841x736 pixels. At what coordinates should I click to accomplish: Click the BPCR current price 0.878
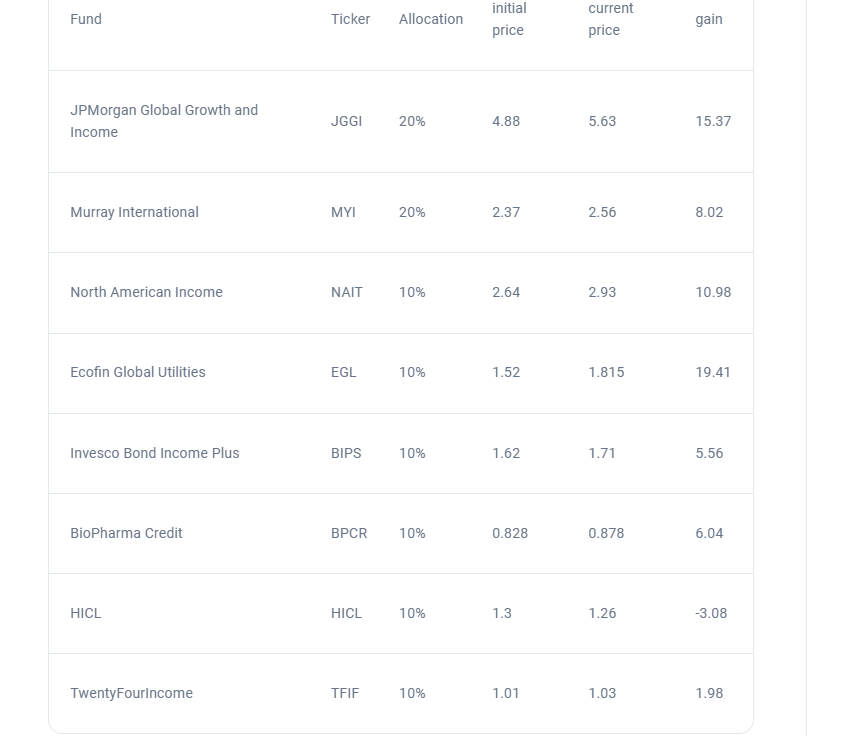click(x=606, y=533)
